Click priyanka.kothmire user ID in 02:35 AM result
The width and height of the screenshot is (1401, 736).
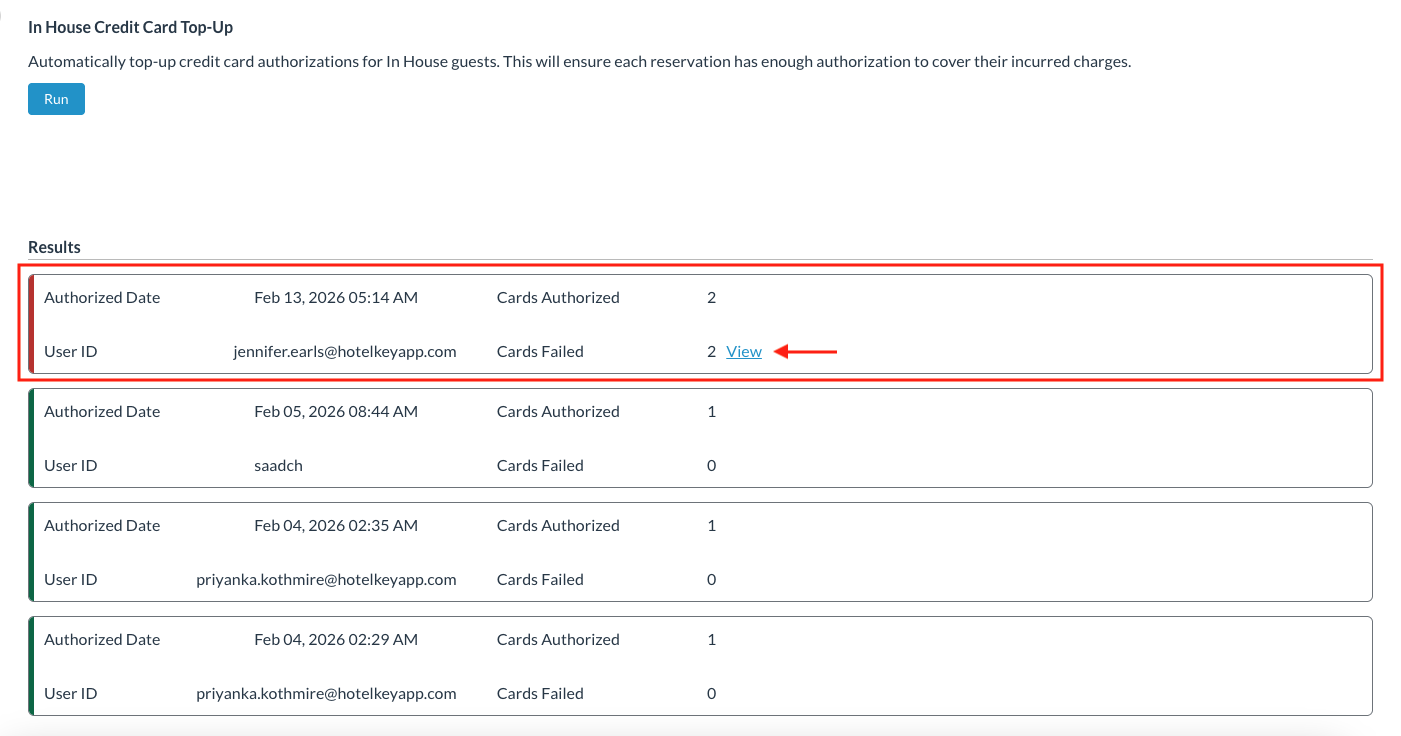coord(326,580)
